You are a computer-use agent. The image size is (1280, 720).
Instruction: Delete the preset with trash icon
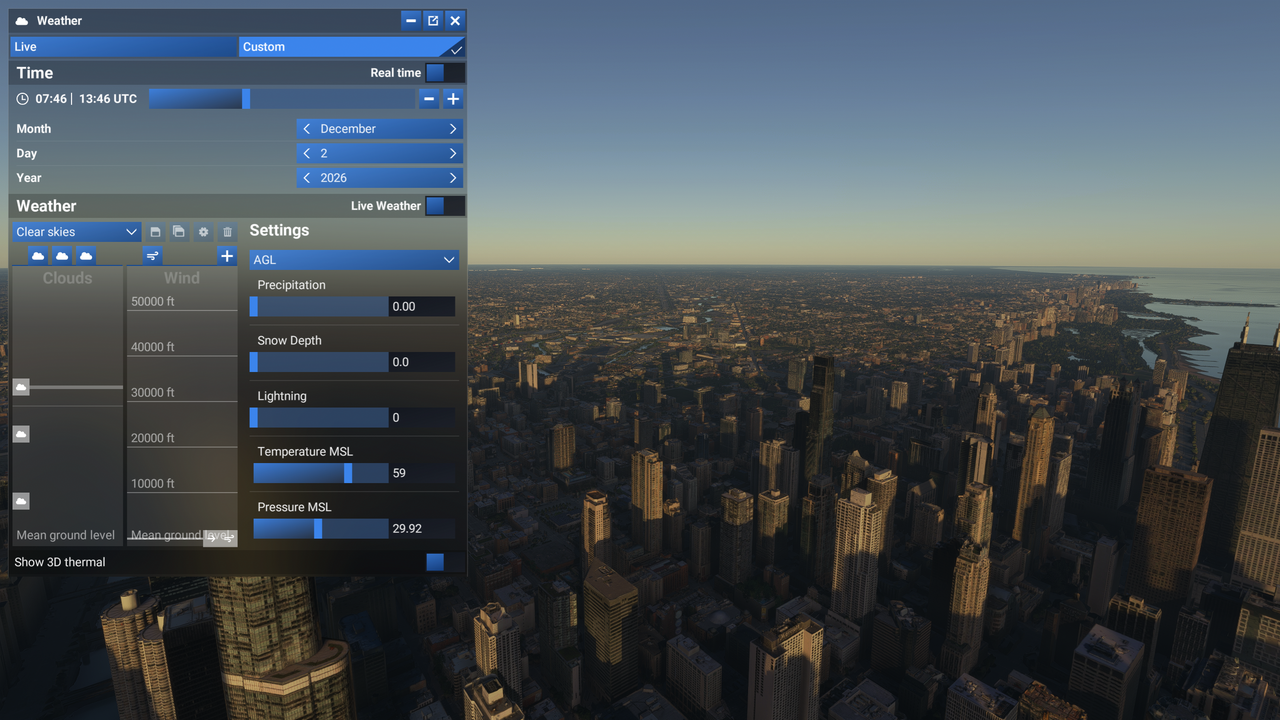tap(227, 232)
